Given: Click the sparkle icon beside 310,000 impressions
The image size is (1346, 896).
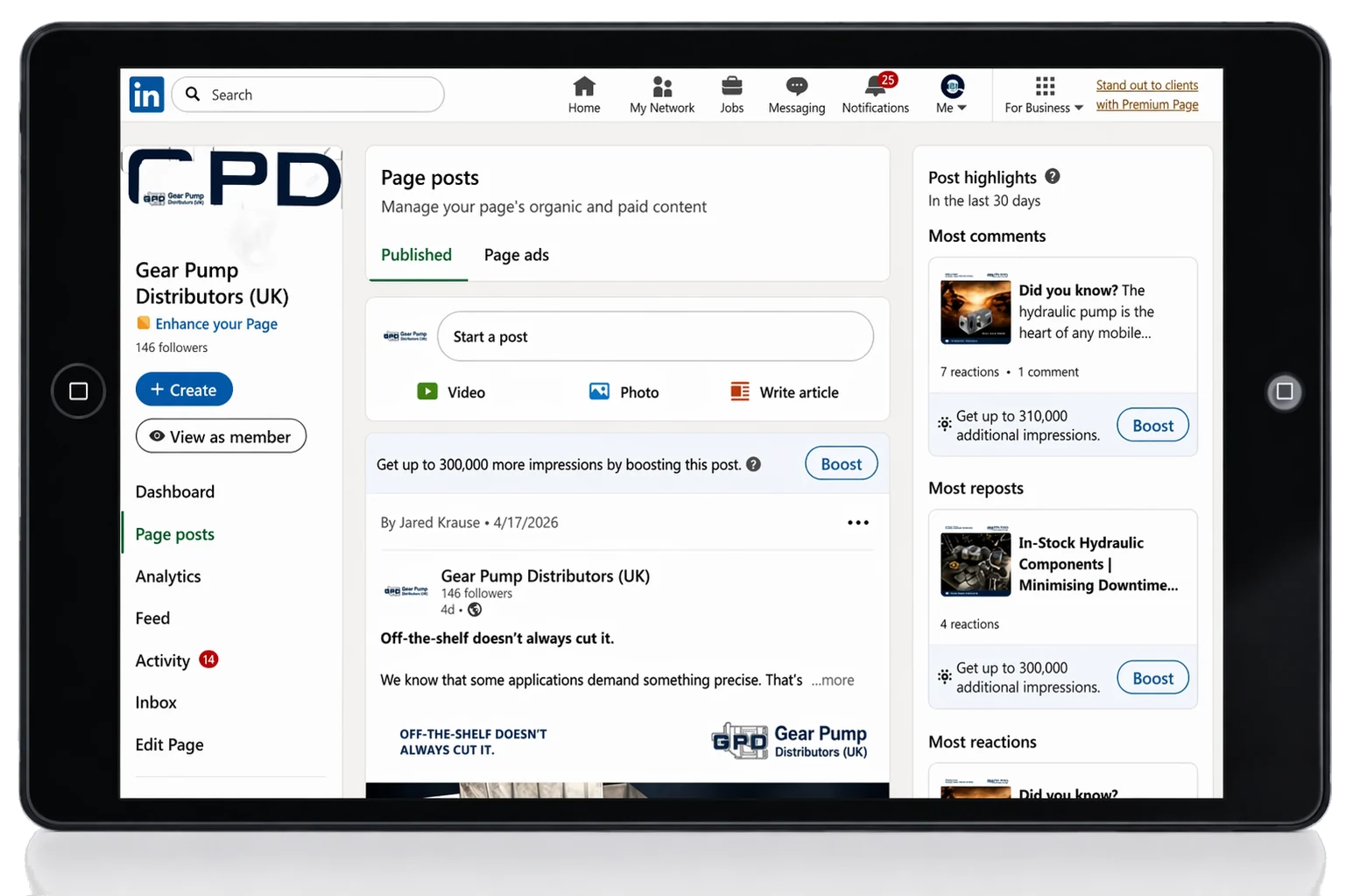Looking at the screenshot, I should 945,424.
